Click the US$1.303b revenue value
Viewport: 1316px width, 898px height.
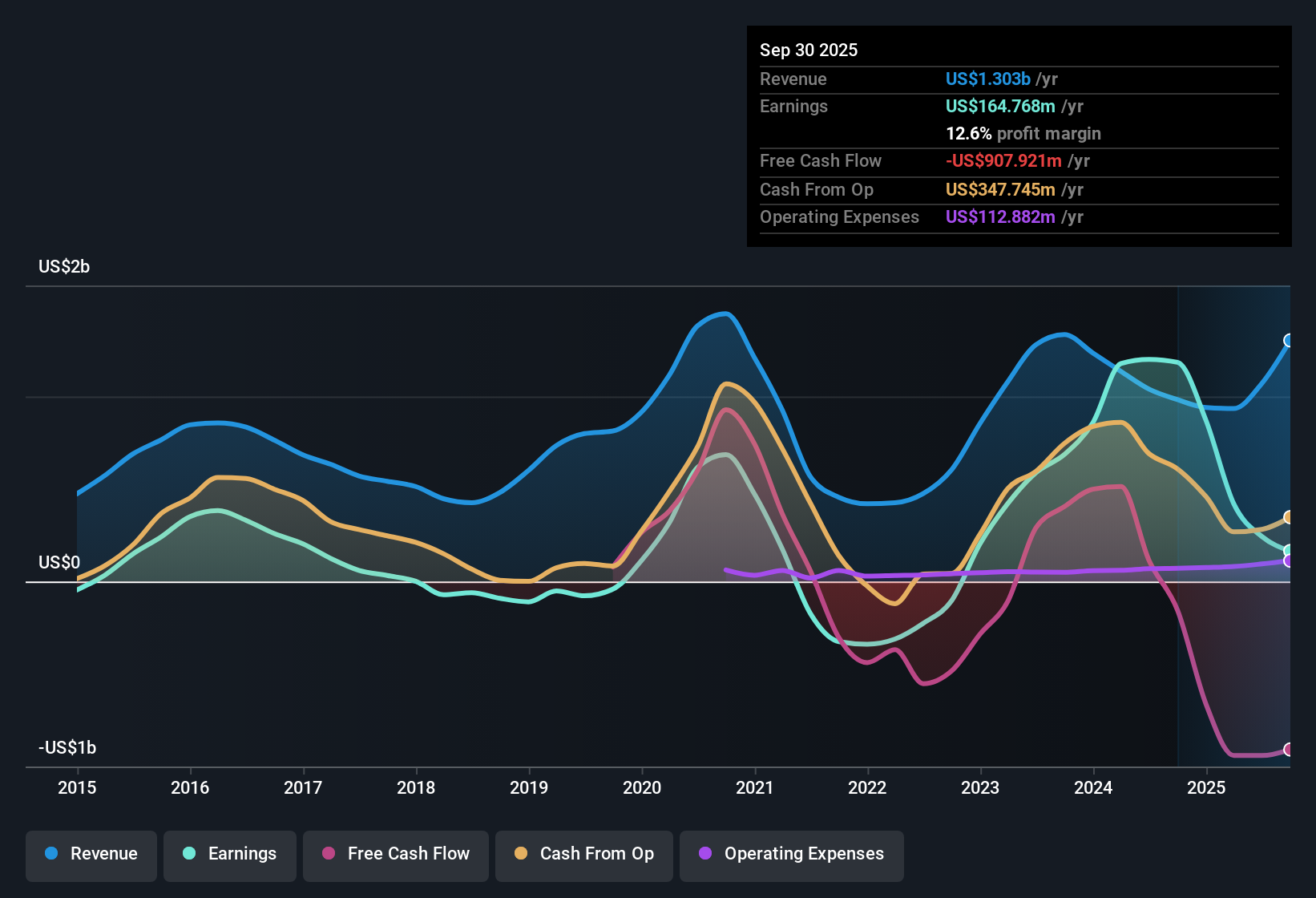click(x=986, y=79)
